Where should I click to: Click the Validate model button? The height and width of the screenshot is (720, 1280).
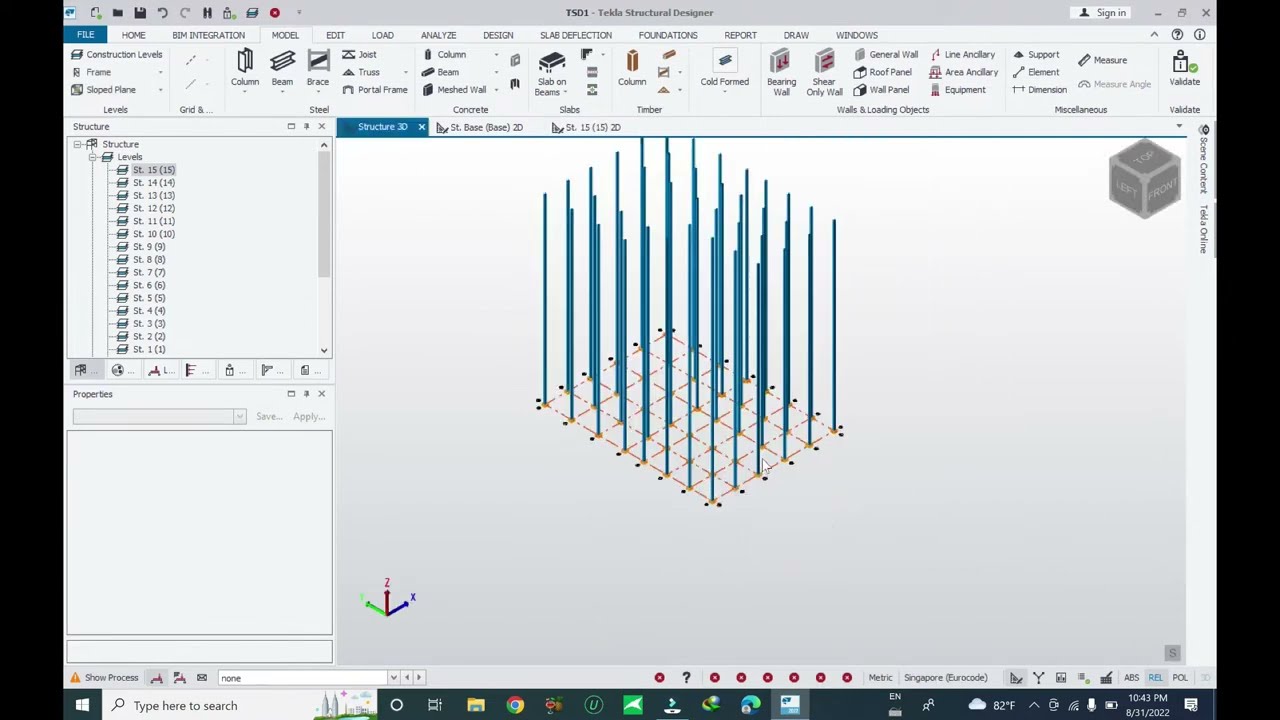coord(1185,69)
